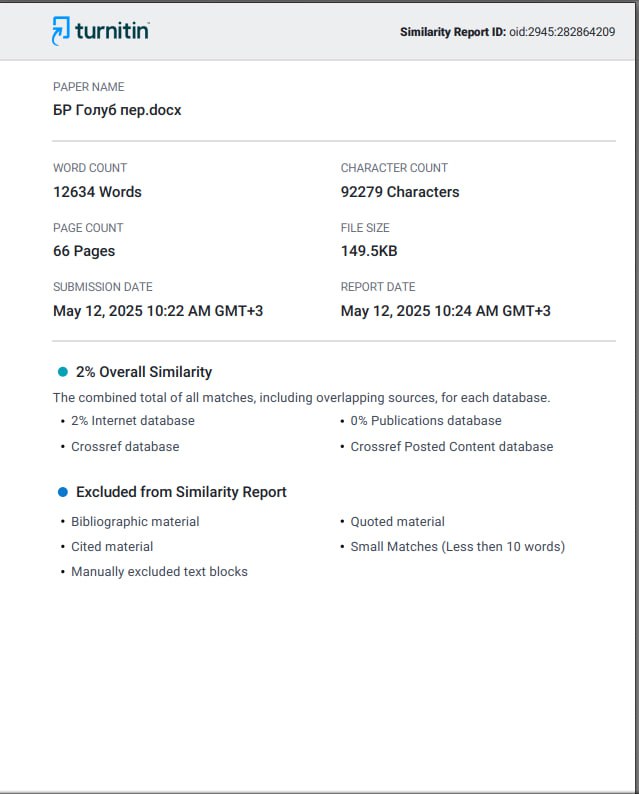Image resolution: width=639 pixels, height=794 pixels.
Task: Click Manually excluded text blocks item
Action: pos(159,572)
